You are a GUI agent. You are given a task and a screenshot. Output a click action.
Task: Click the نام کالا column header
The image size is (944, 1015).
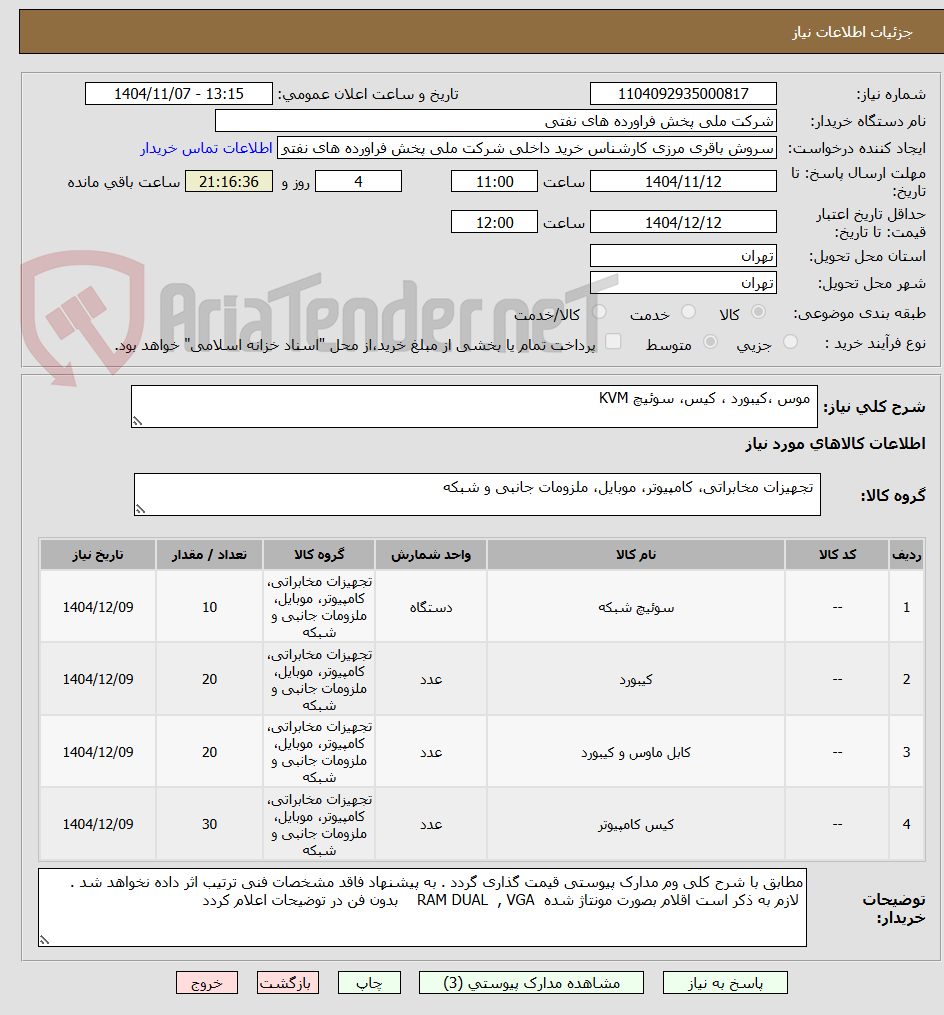(x=636, y=555)
